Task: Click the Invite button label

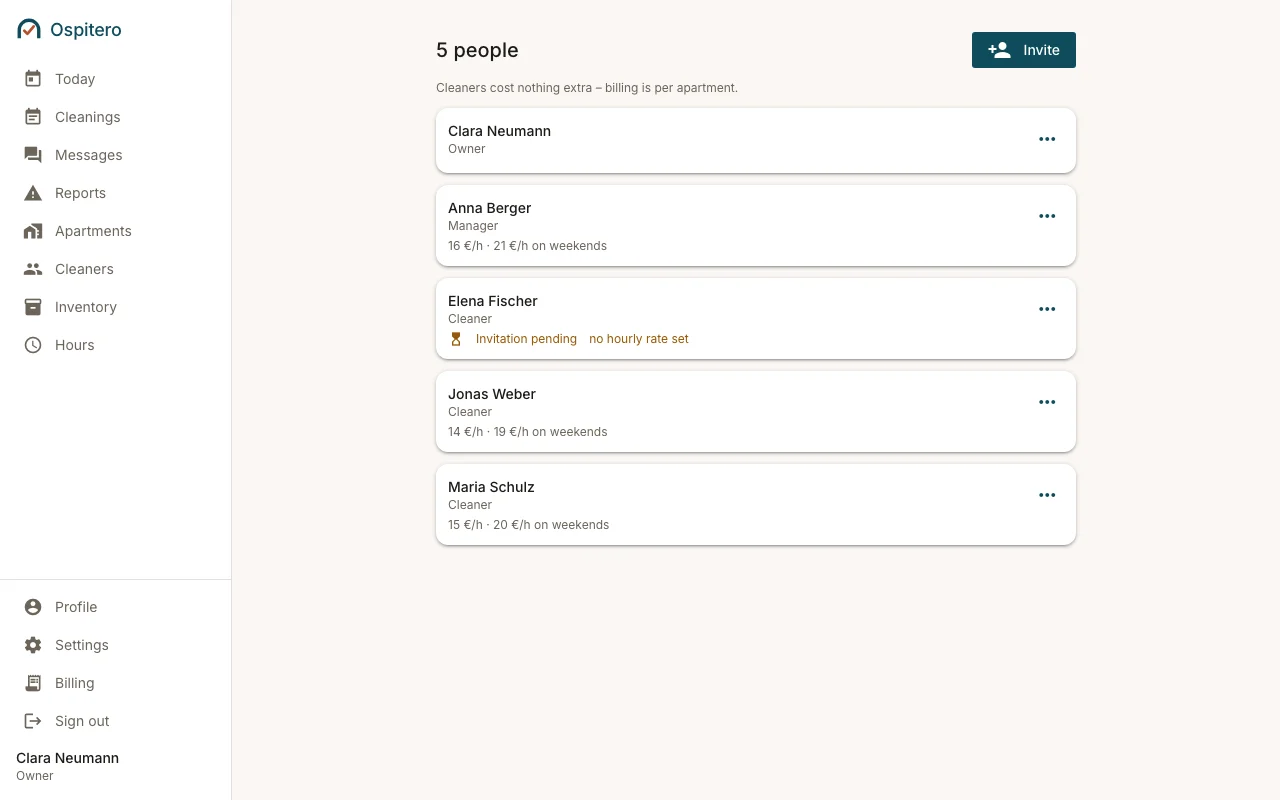Action: (1041, 50)
